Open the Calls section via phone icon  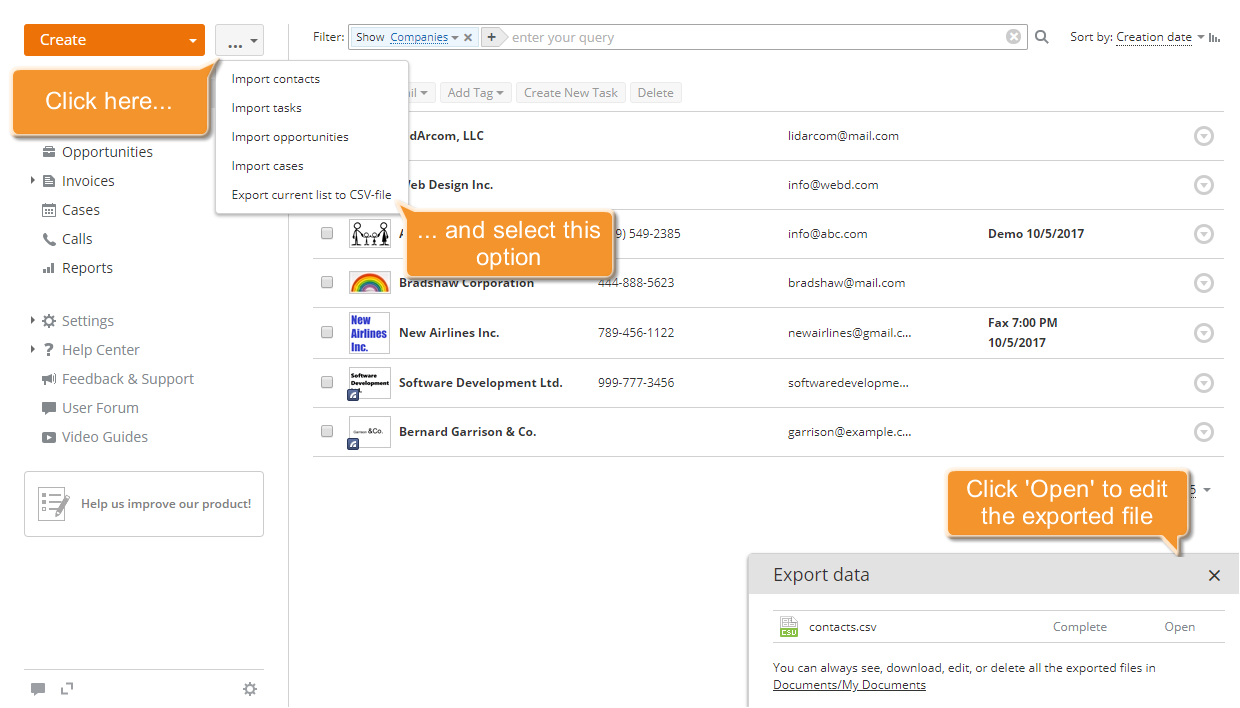coord(50,238)
